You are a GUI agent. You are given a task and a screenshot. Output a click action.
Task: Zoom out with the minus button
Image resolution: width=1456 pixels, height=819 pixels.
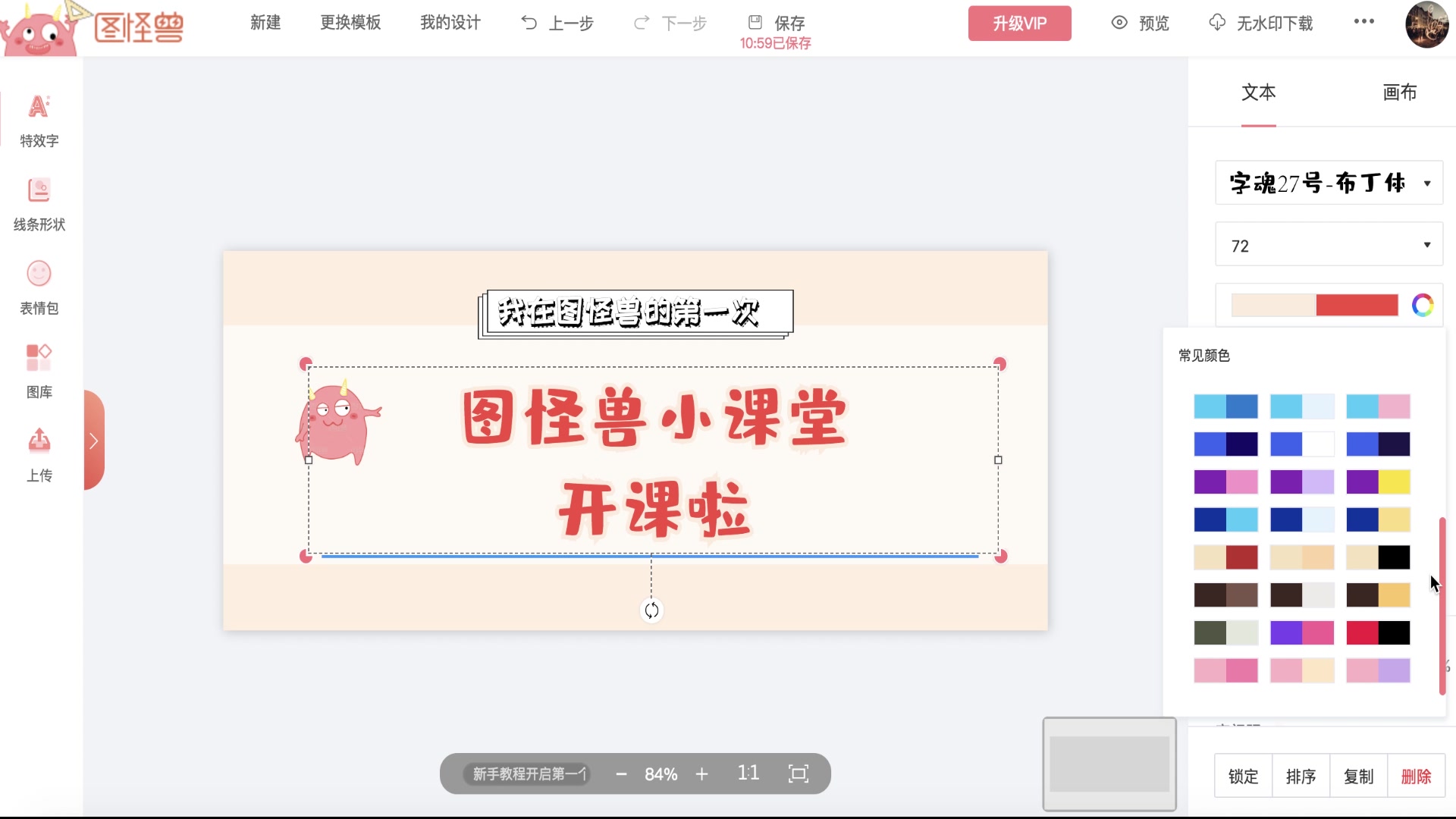[x=622, y=774]
